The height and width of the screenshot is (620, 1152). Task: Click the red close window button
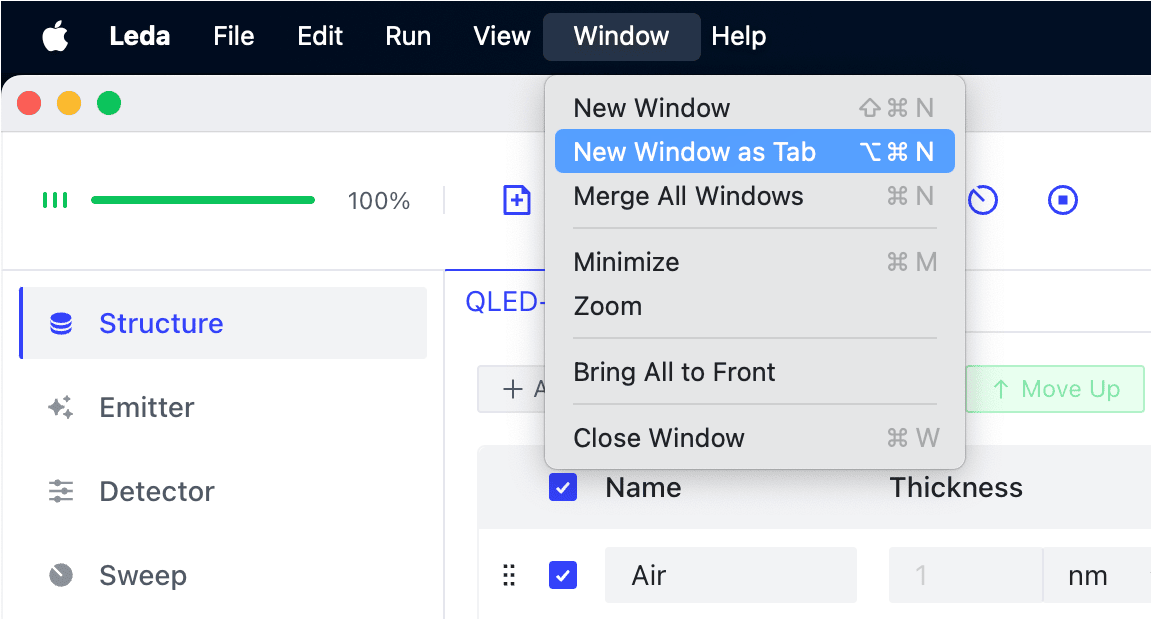coord(29,103)
